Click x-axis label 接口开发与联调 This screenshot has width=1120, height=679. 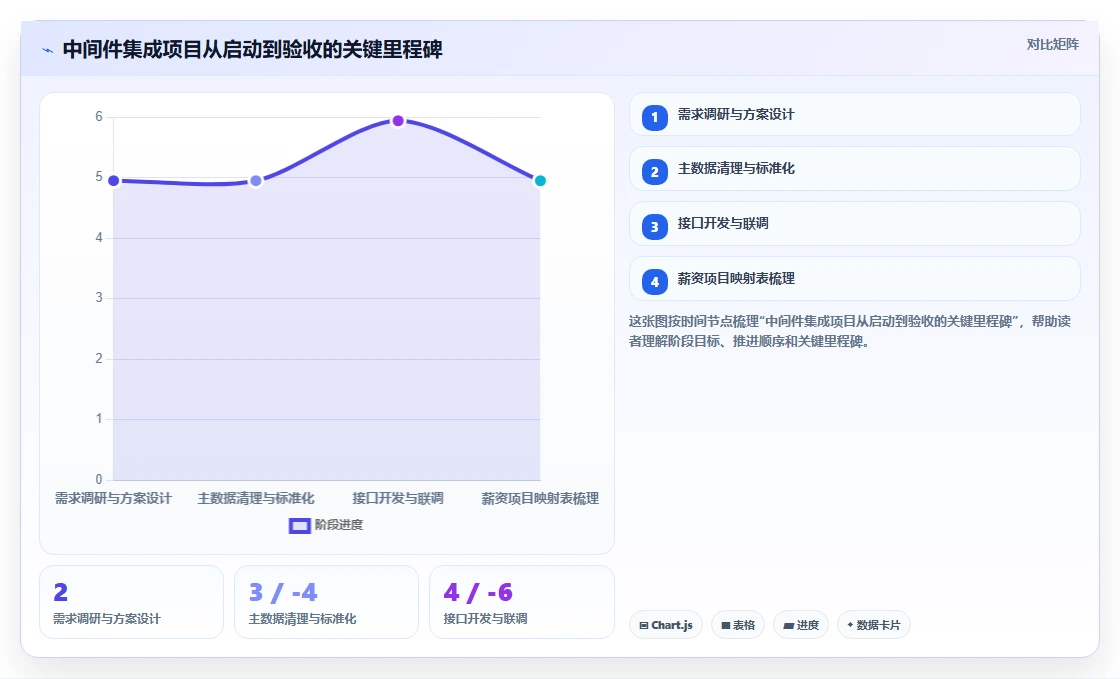[x=398, y=498]
